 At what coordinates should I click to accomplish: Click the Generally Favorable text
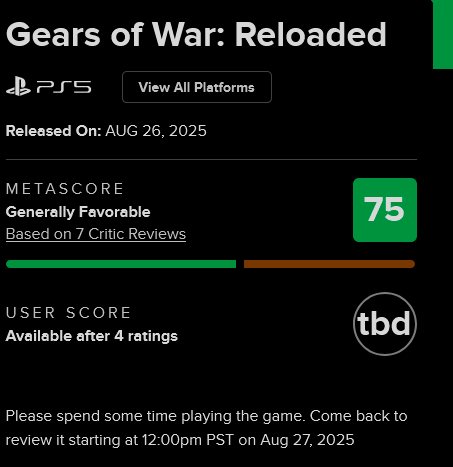[x=78, y=212]
